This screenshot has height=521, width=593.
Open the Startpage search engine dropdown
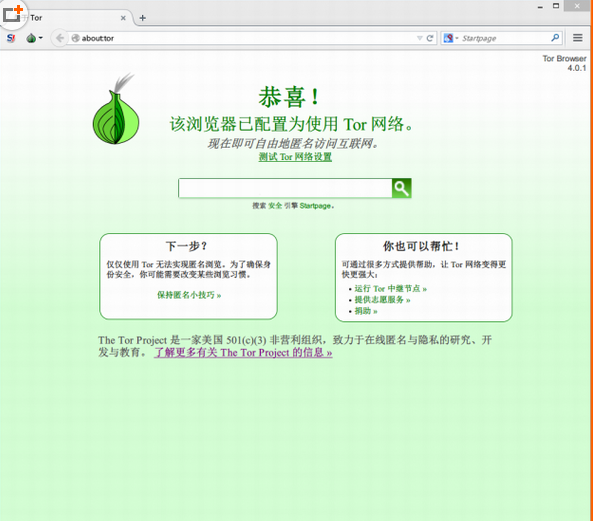[x=451, y=38]
